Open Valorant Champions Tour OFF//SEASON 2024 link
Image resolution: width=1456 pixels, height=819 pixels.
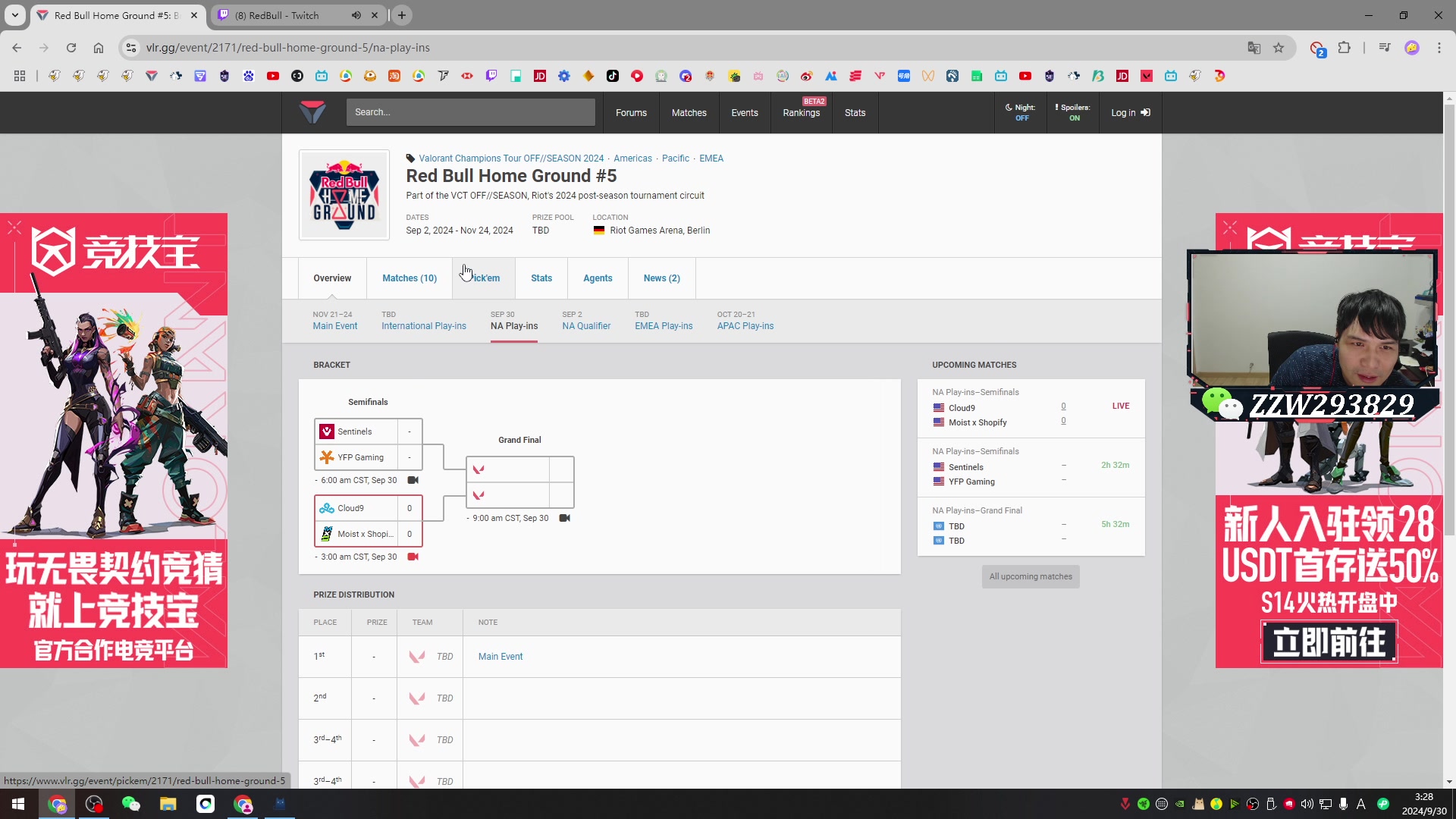tap(511, 158)
